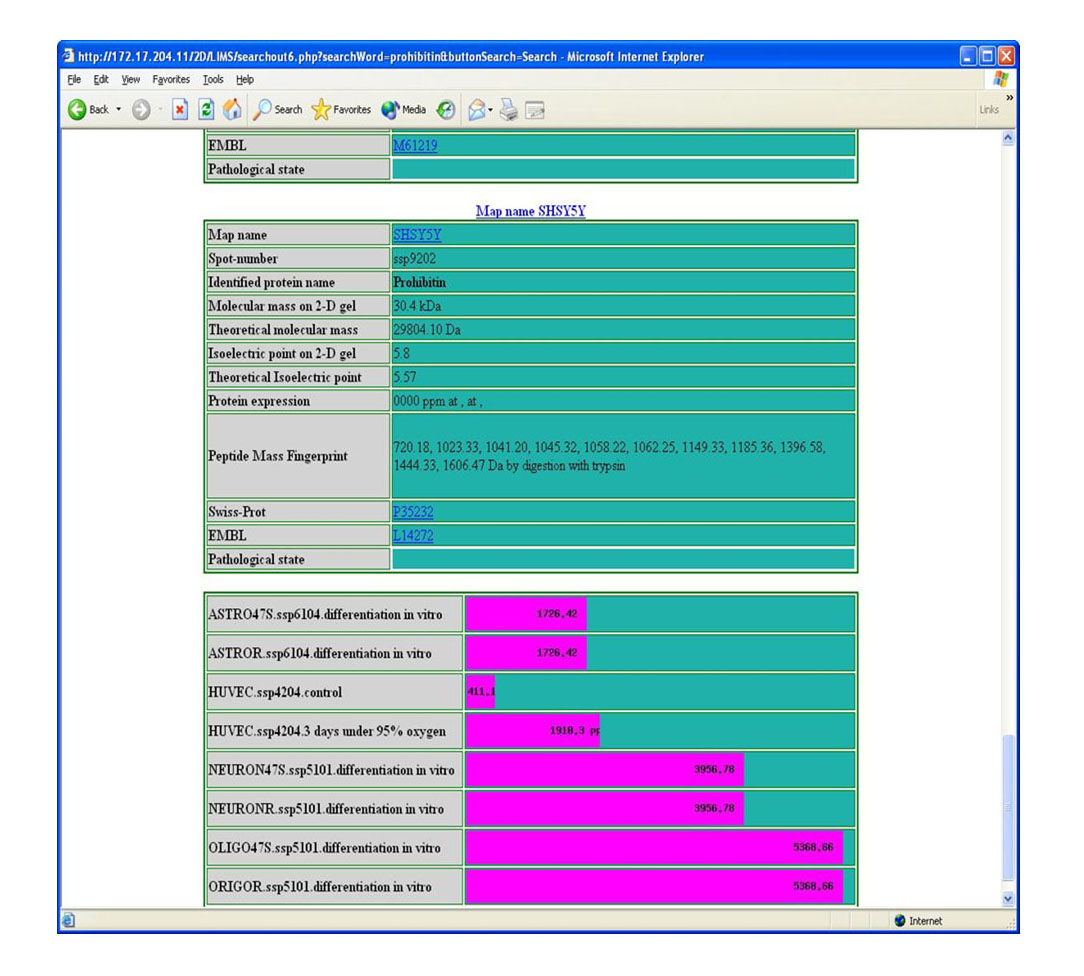The height and width of the screenshot is (976, 1084).
Task: Click the scrollbar down arrow
Action: (x=1008, y=899)
